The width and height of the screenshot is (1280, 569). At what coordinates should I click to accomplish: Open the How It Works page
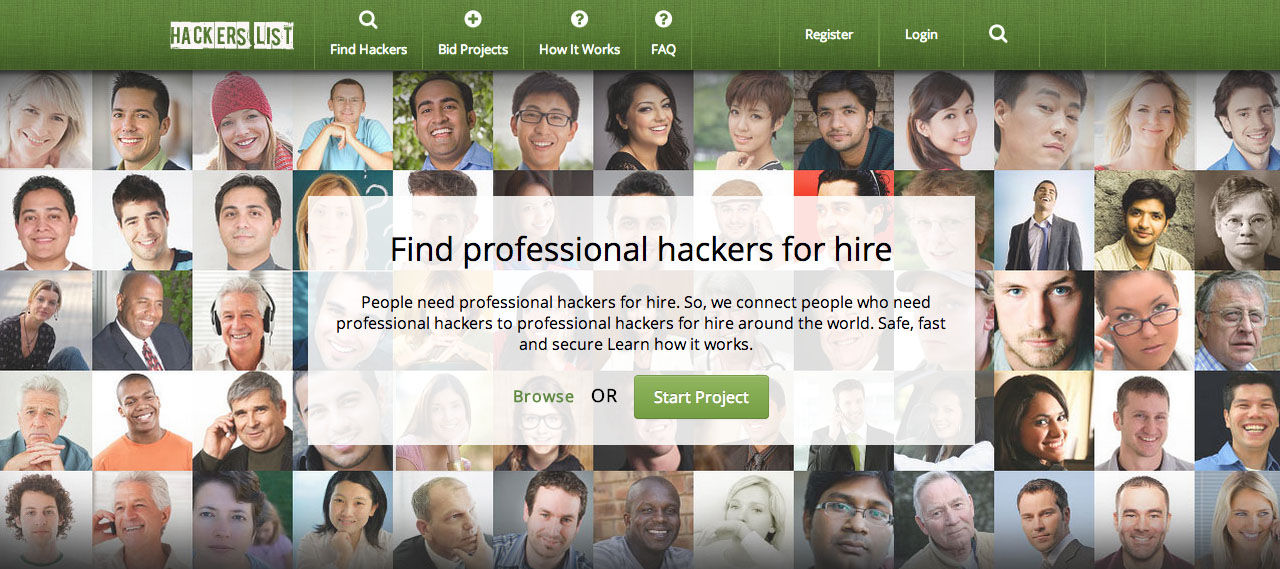coord(579,49)
